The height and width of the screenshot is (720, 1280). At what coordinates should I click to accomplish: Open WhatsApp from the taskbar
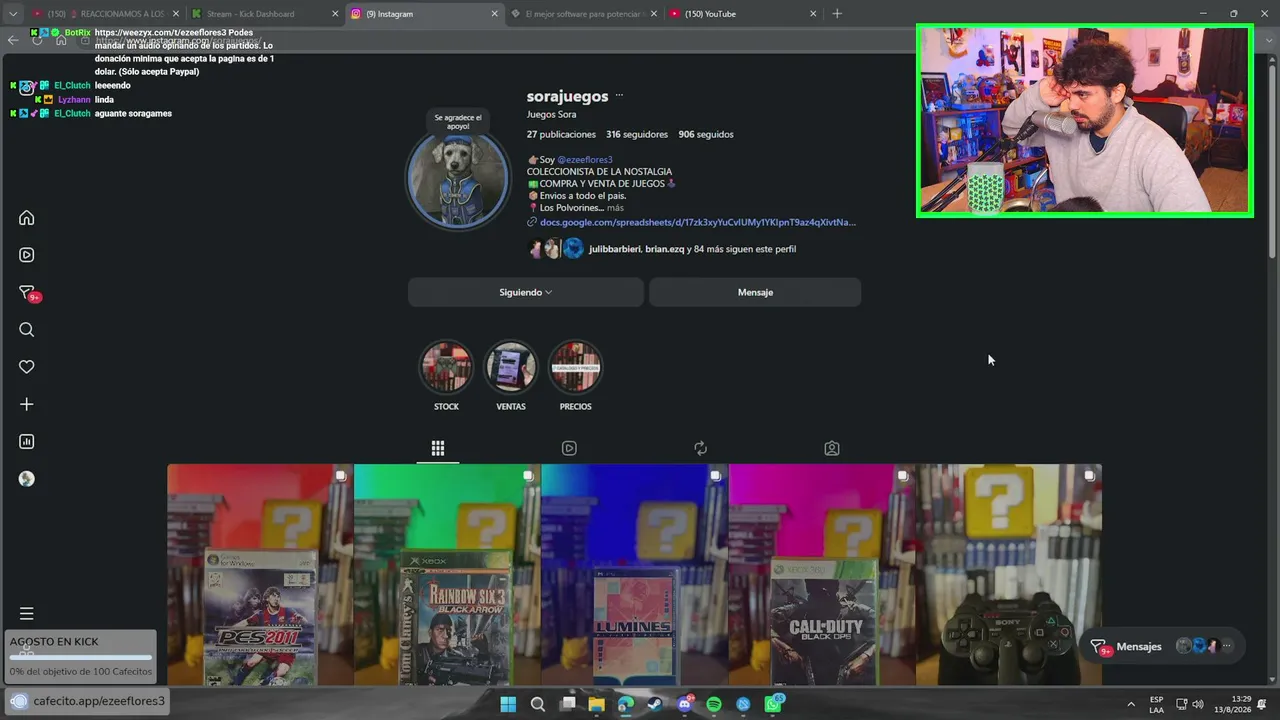773,704
